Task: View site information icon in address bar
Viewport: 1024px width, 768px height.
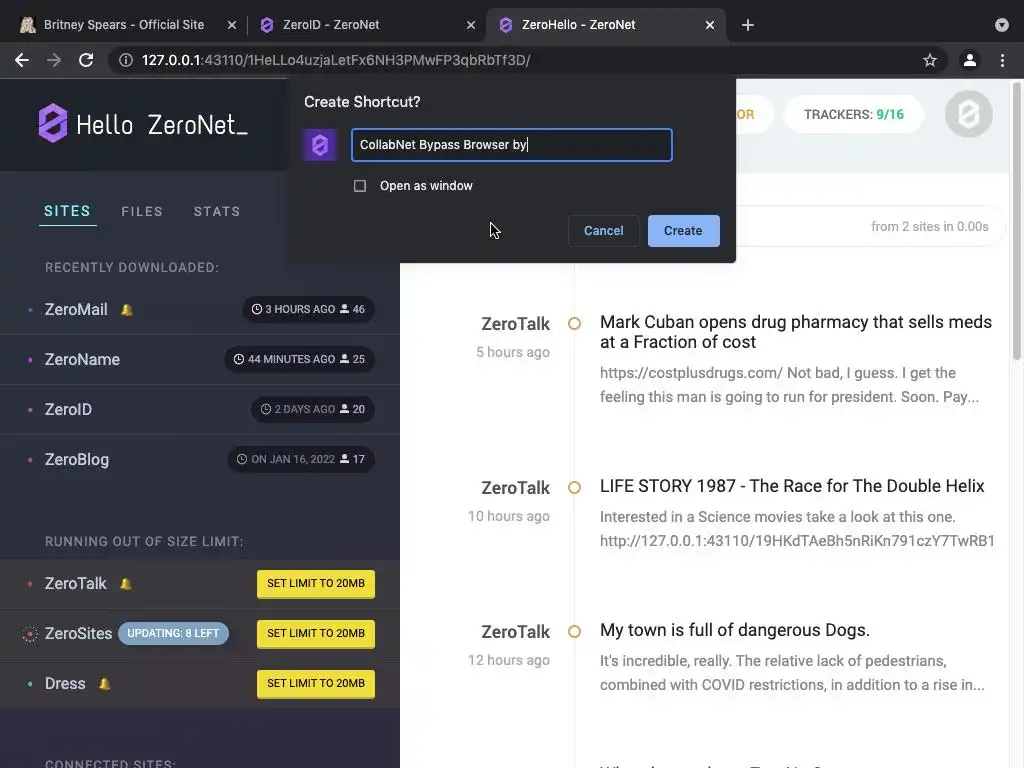Action: pos(125,60)
